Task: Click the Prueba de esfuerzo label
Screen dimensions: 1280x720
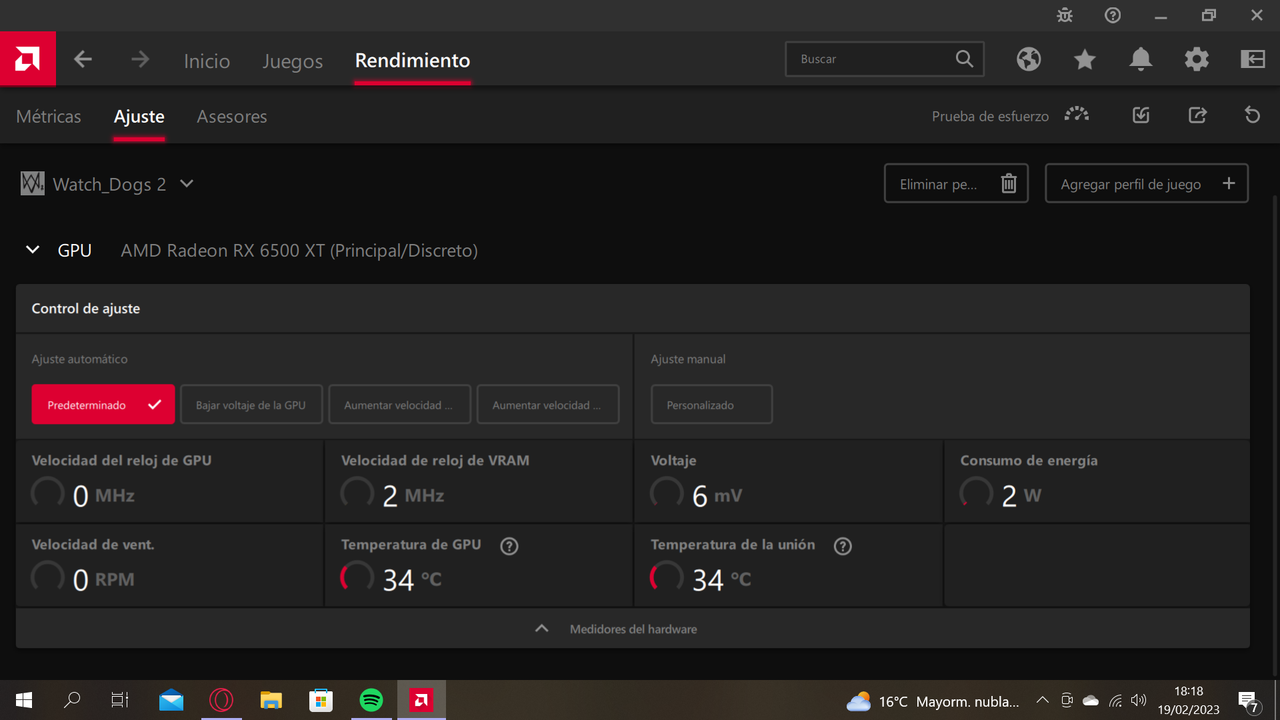Action: (x=990, y=116)
